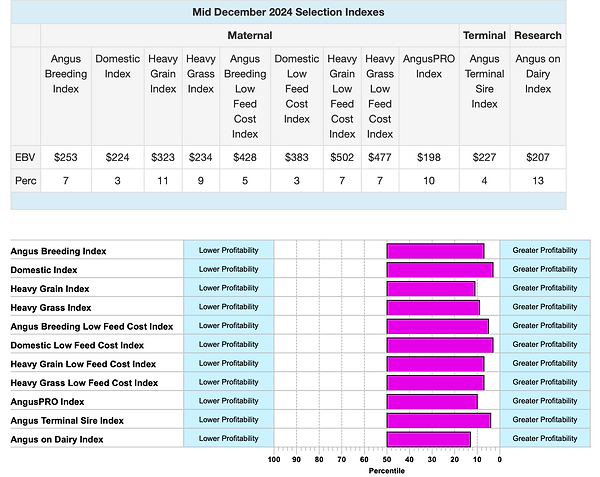This screenshot has height=477, width=600.
Task: Click the $198 EBV value
Action: tap(429, 157)
